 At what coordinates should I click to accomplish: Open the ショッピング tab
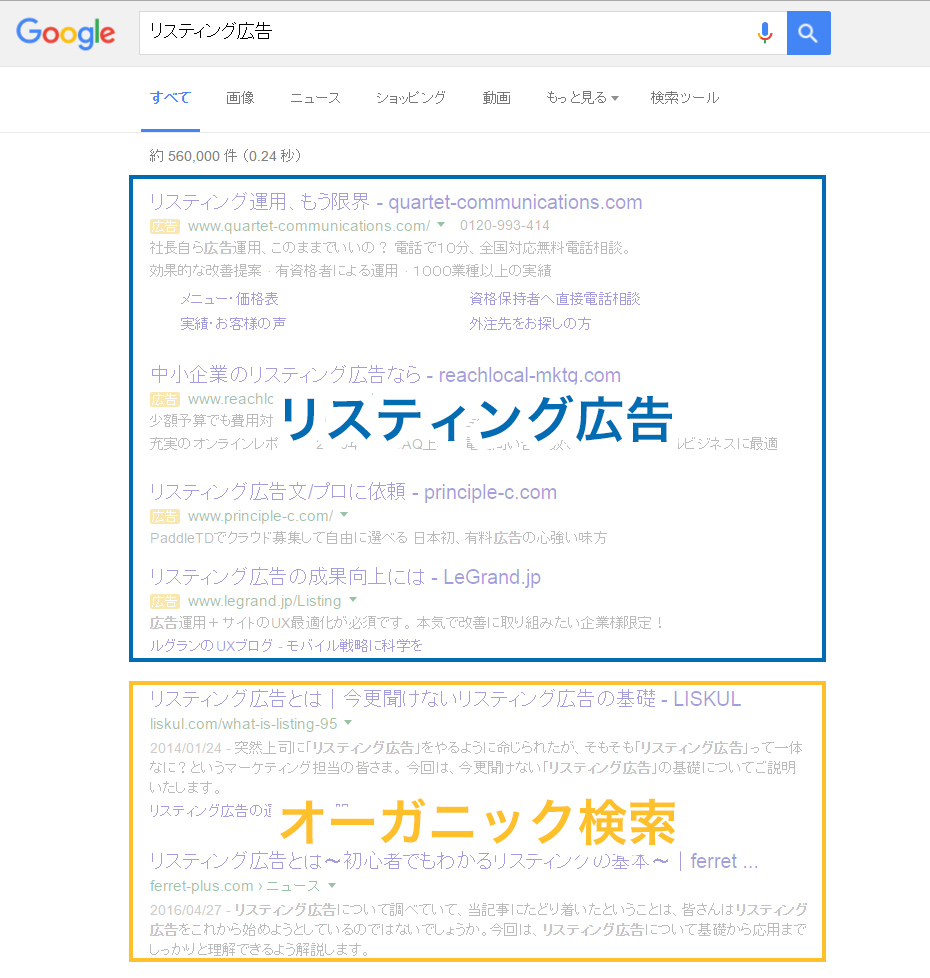pyautogui.click(x=410, y=98)
